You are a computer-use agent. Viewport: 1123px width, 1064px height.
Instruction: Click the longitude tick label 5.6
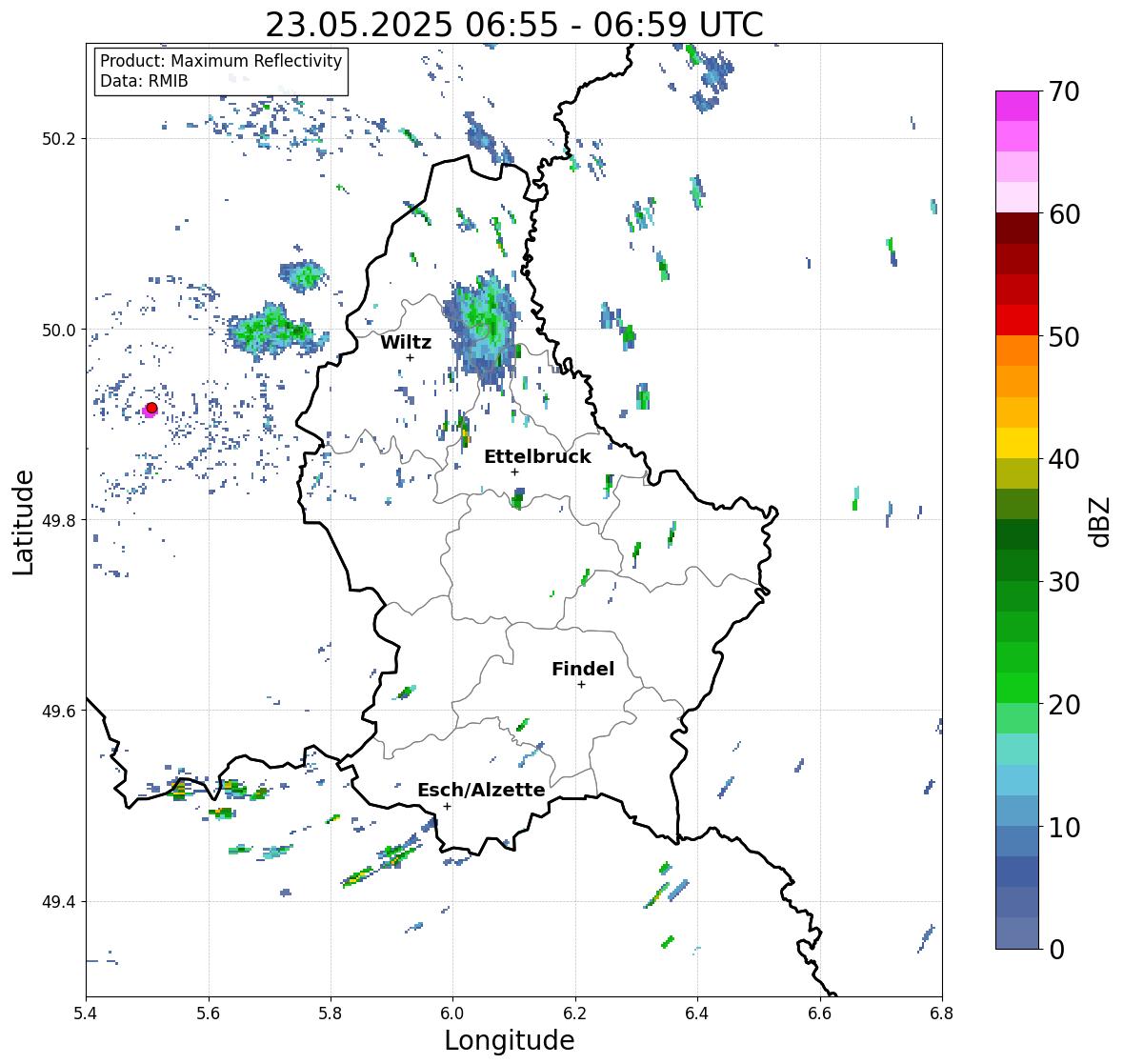[x=209, y=1014]
